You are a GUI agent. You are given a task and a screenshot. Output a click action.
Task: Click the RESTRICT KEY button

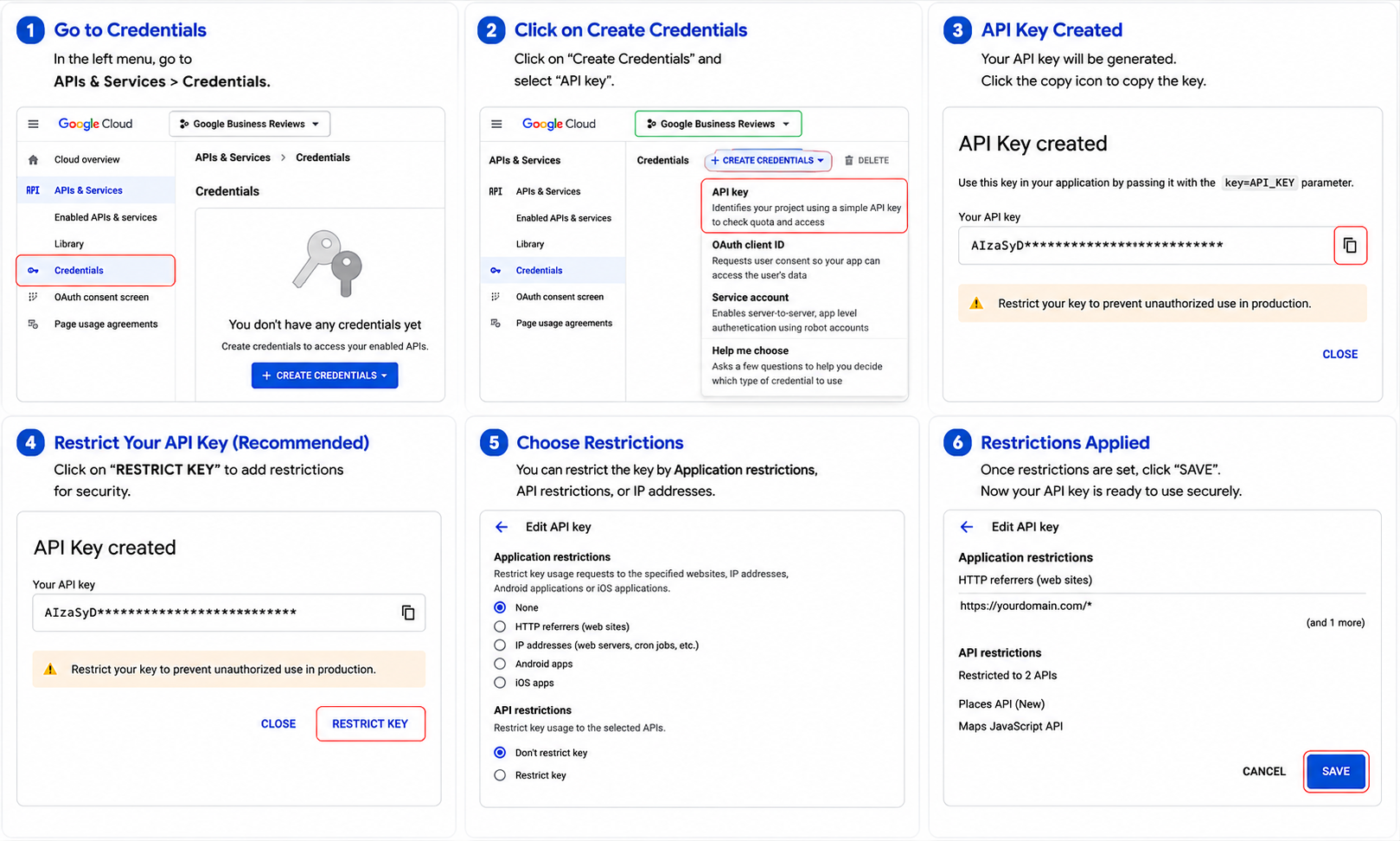point(370,724)
